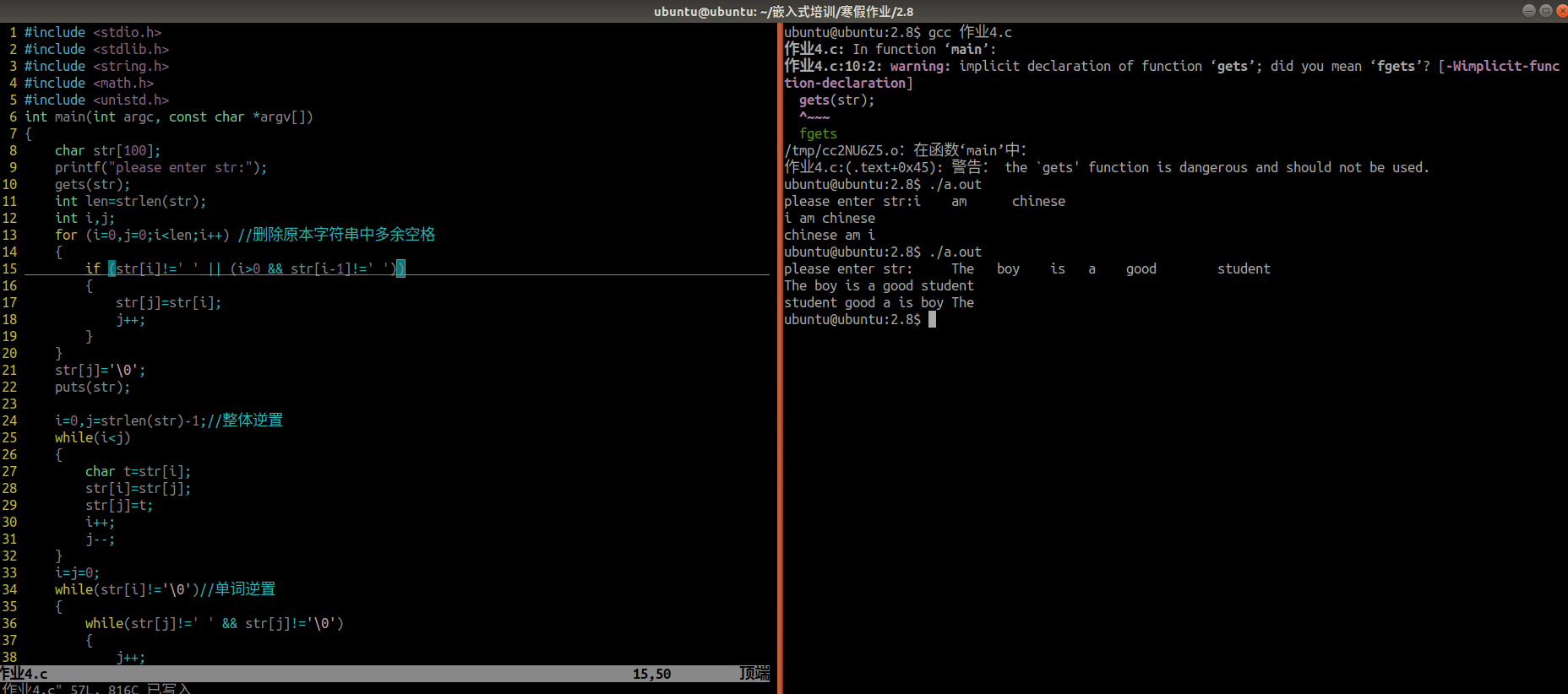Click the '#include <stdio.h>' line
This screenshot has height=694, width=1568.
[x=93, y=32]
